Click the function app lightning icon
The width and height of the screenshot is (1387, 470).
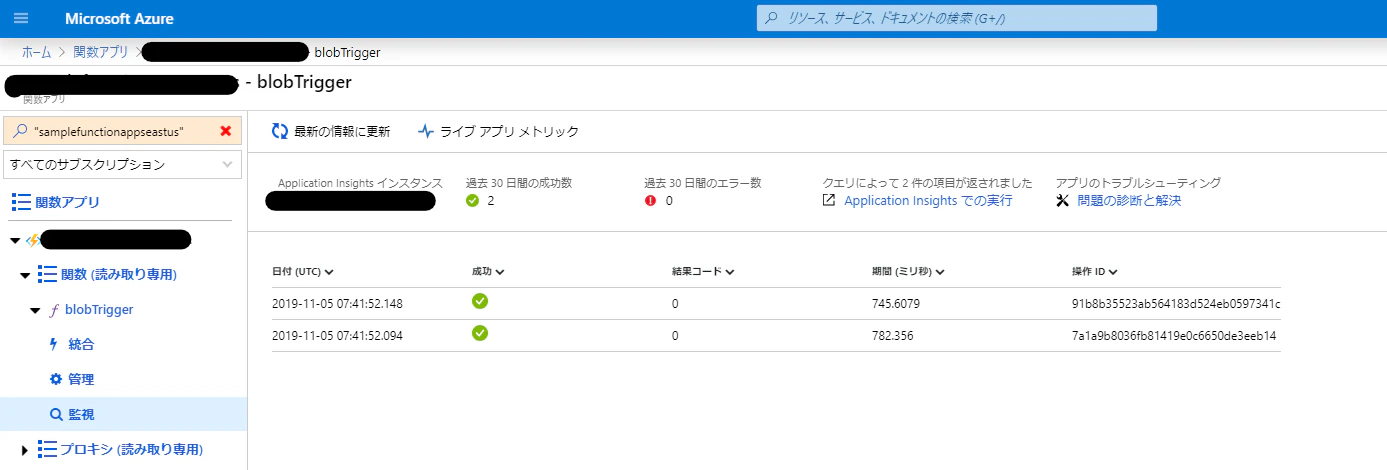pyautogui.click(x=32, y=240)
